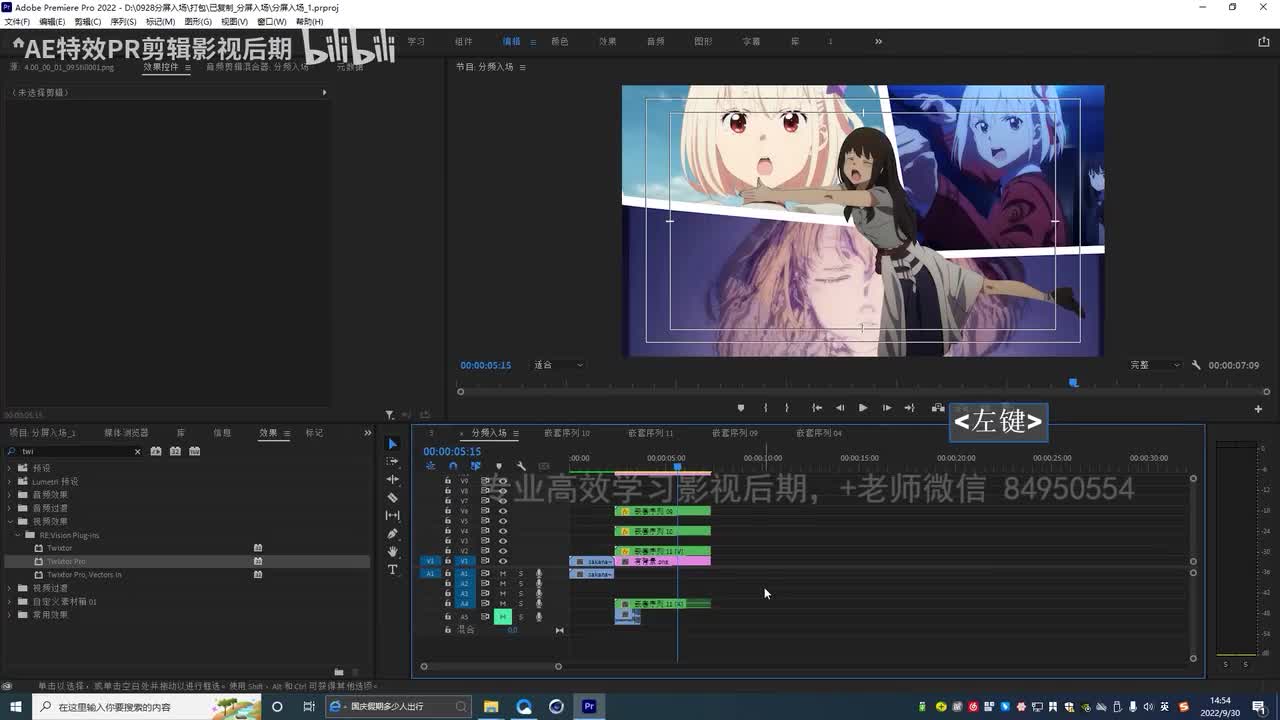Open program monitor settings wrench
The width and height of the screenshot is (1280, 720).
tap(1196, 365)
